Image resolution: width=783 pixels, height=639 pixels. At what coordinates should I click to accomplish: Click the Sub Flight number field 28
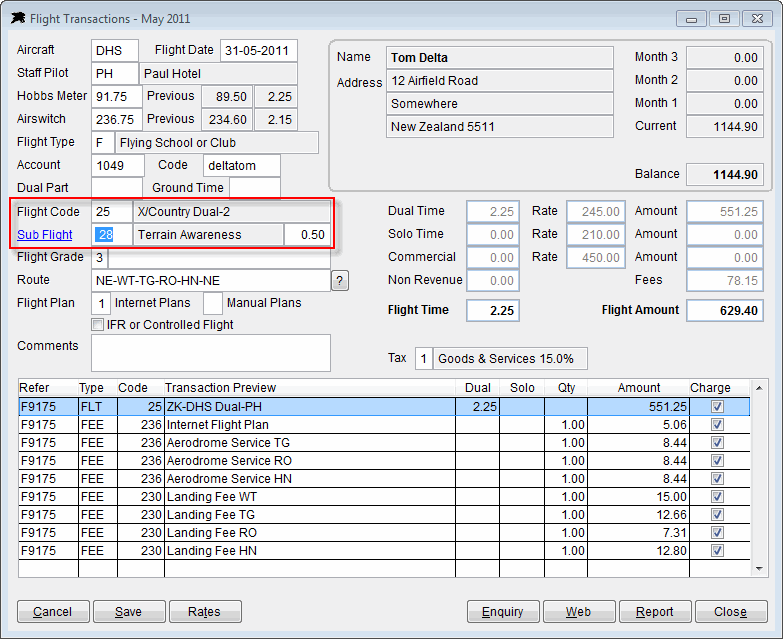tap(112, 235)
